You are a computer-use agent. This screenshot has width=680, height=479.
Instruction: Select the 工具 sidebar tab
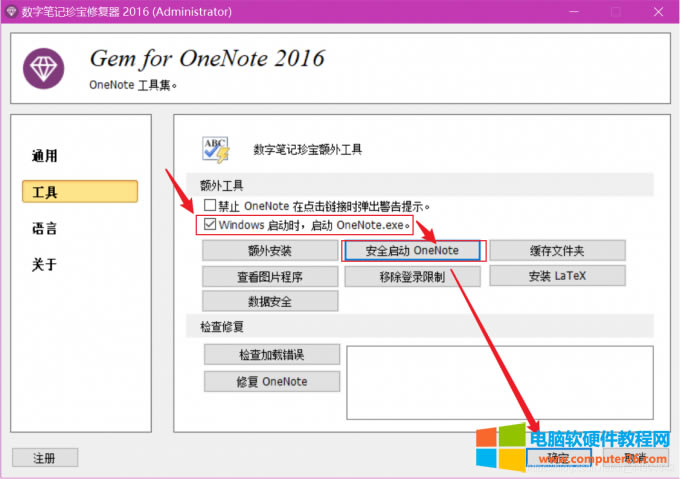pyautogui.click(x=80, y=192)
